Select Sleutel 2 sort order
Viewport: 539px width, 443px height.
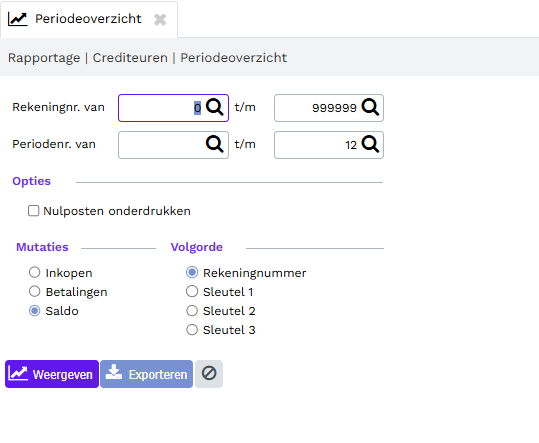pos(192,311)
